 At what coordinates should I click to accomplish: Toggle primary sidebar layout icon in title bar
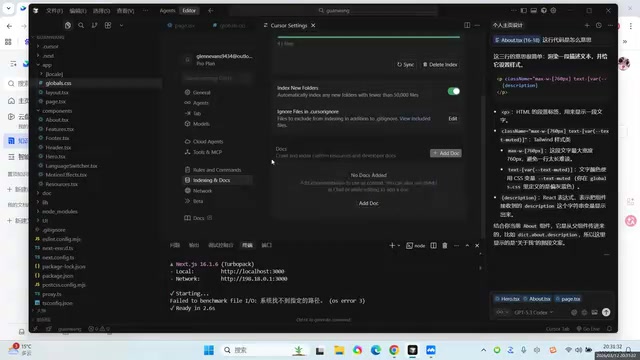coord(524,11)
